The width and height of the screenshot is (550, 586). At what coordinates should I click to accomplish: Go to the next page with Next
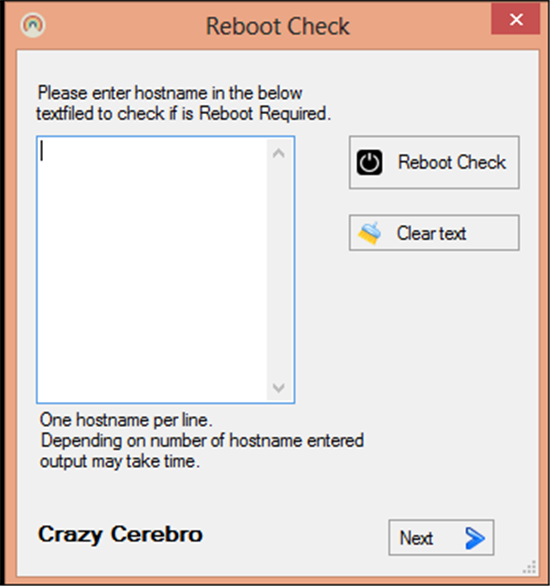(x=441, y=537)
